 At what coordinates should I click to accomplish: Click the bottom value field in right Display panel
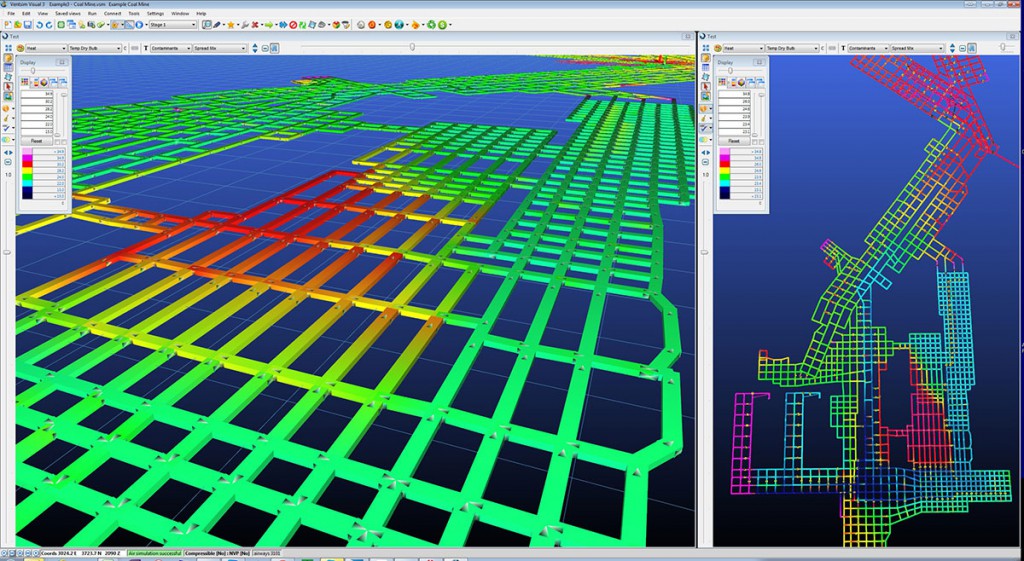(734, 132)
